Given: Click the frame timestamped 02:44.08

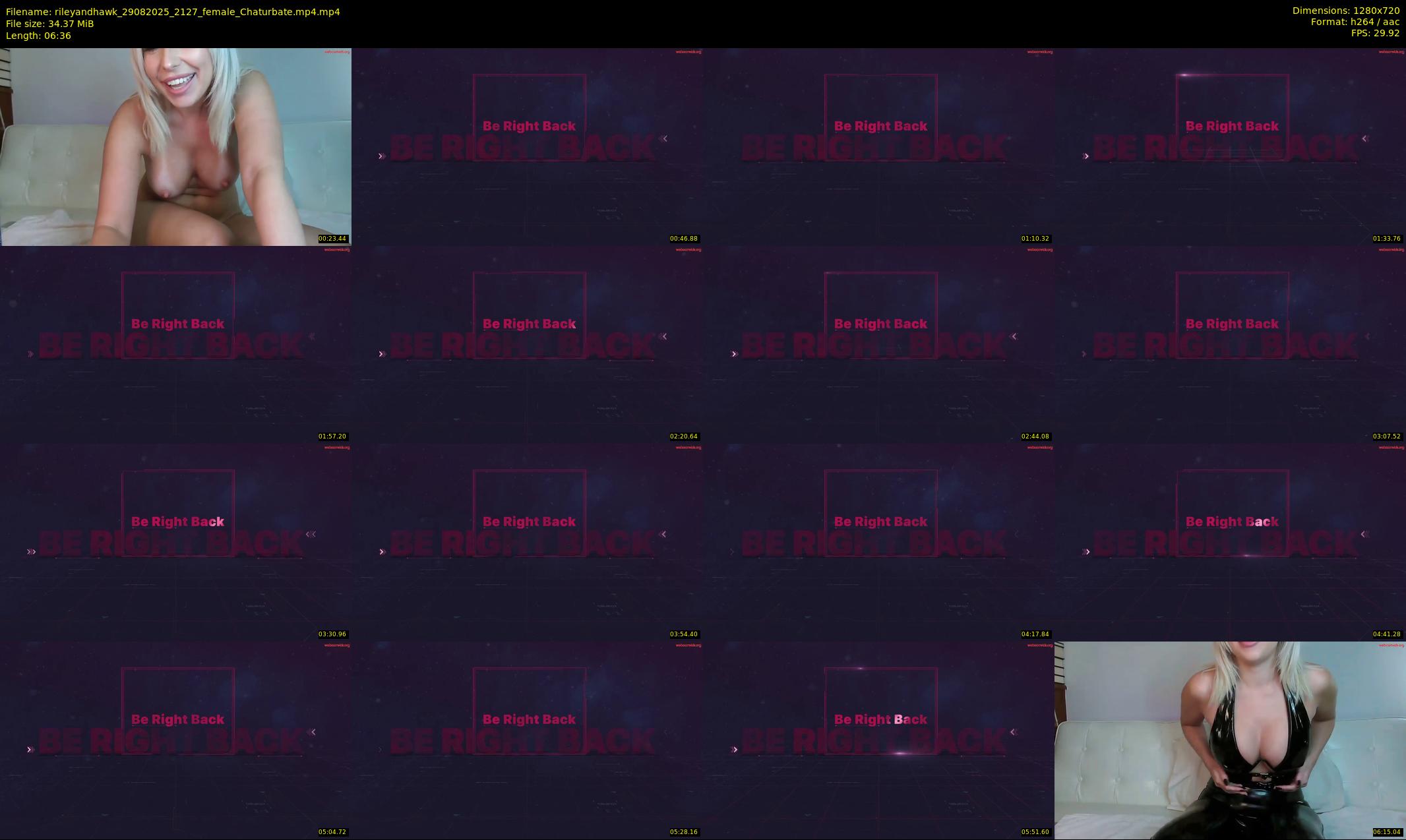Looking at the screenshot, I should tap(878, 344).
